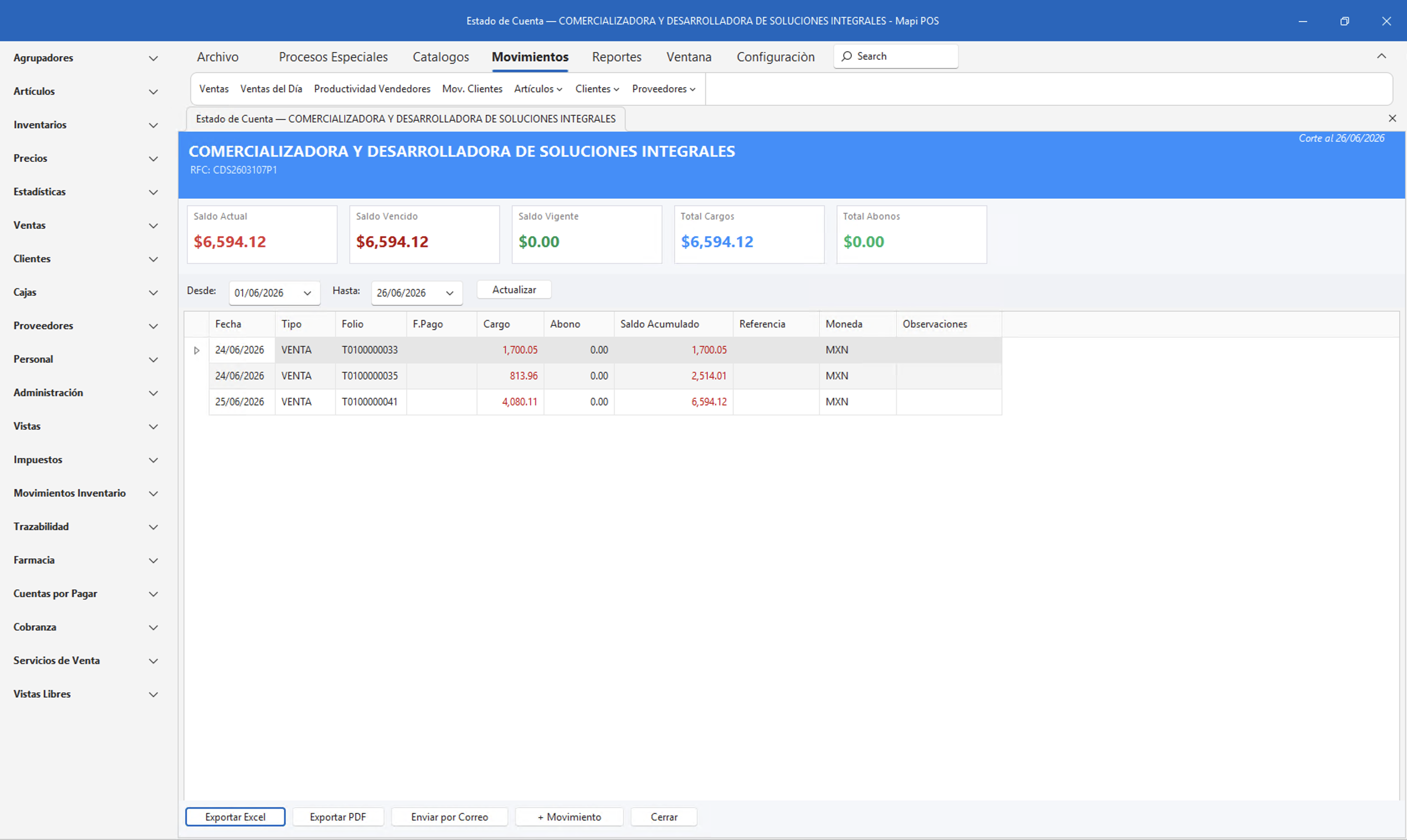Click the Actualizar button
This screenshot has height=840, width=1407.
[515, 290]
